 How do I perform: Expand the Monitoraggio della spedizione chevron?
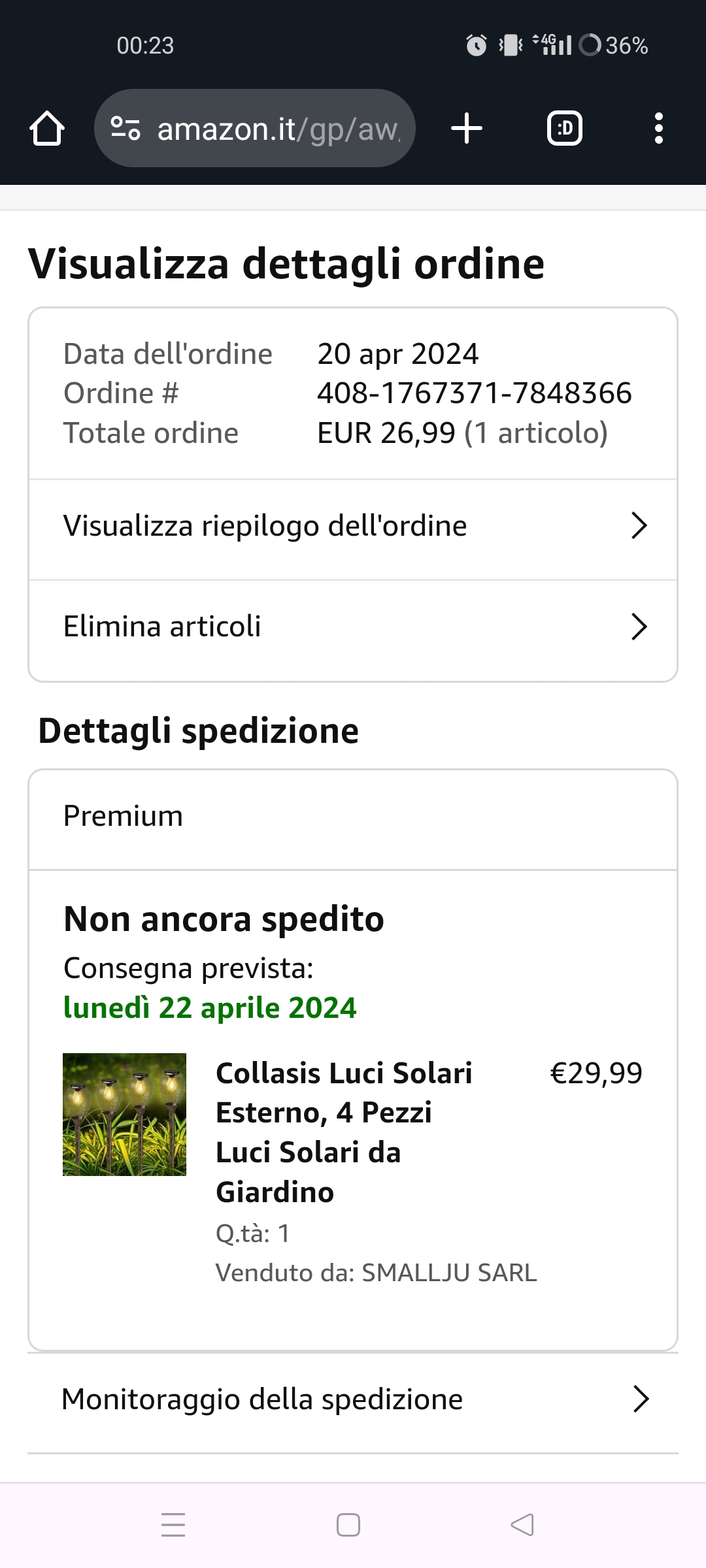coord(641,1399)
